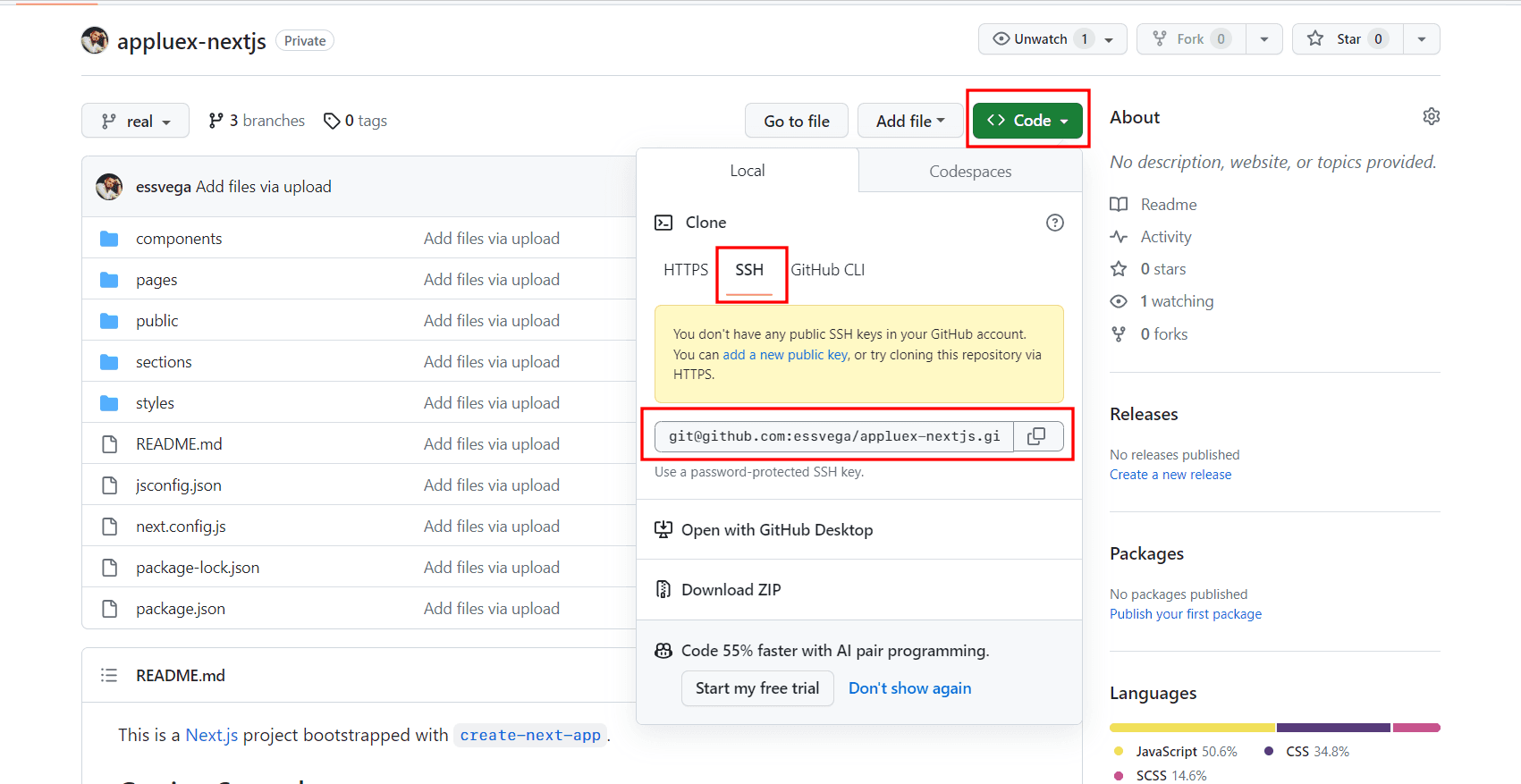Toggle the Star button for this repository
Viewport: 1521px width, 784px height.
pos(1348,39)
